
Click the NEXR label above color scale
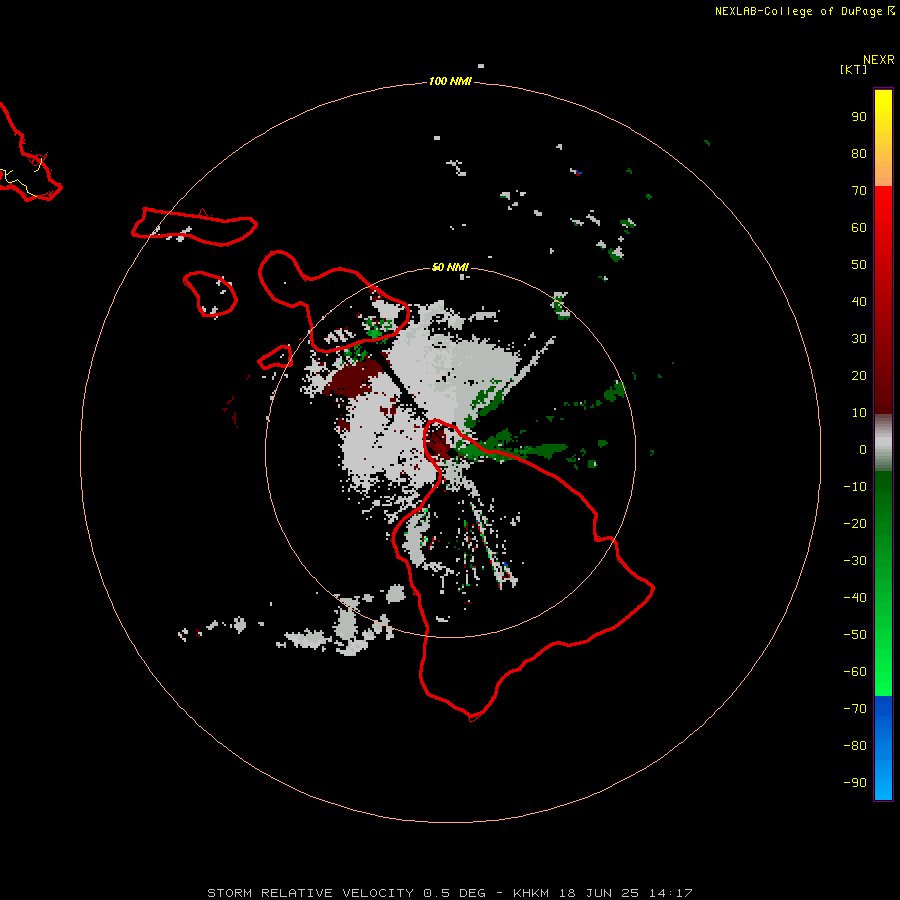879,60
